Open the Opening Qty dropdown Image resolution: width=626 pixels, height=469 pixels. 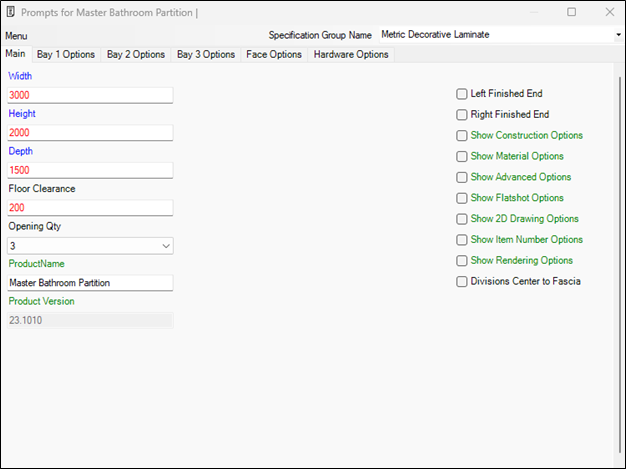(x=165, y=245)
